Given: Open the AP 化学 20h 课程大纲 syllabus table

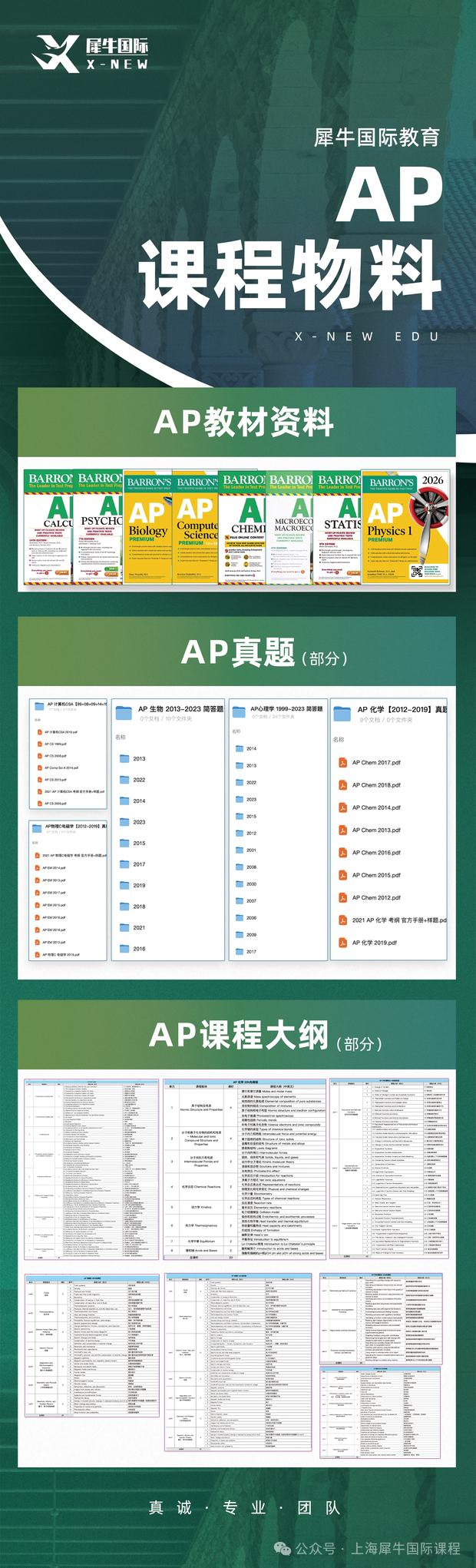Looking at the screenshot, I should pyautogui.click(x=245, y=1169).
